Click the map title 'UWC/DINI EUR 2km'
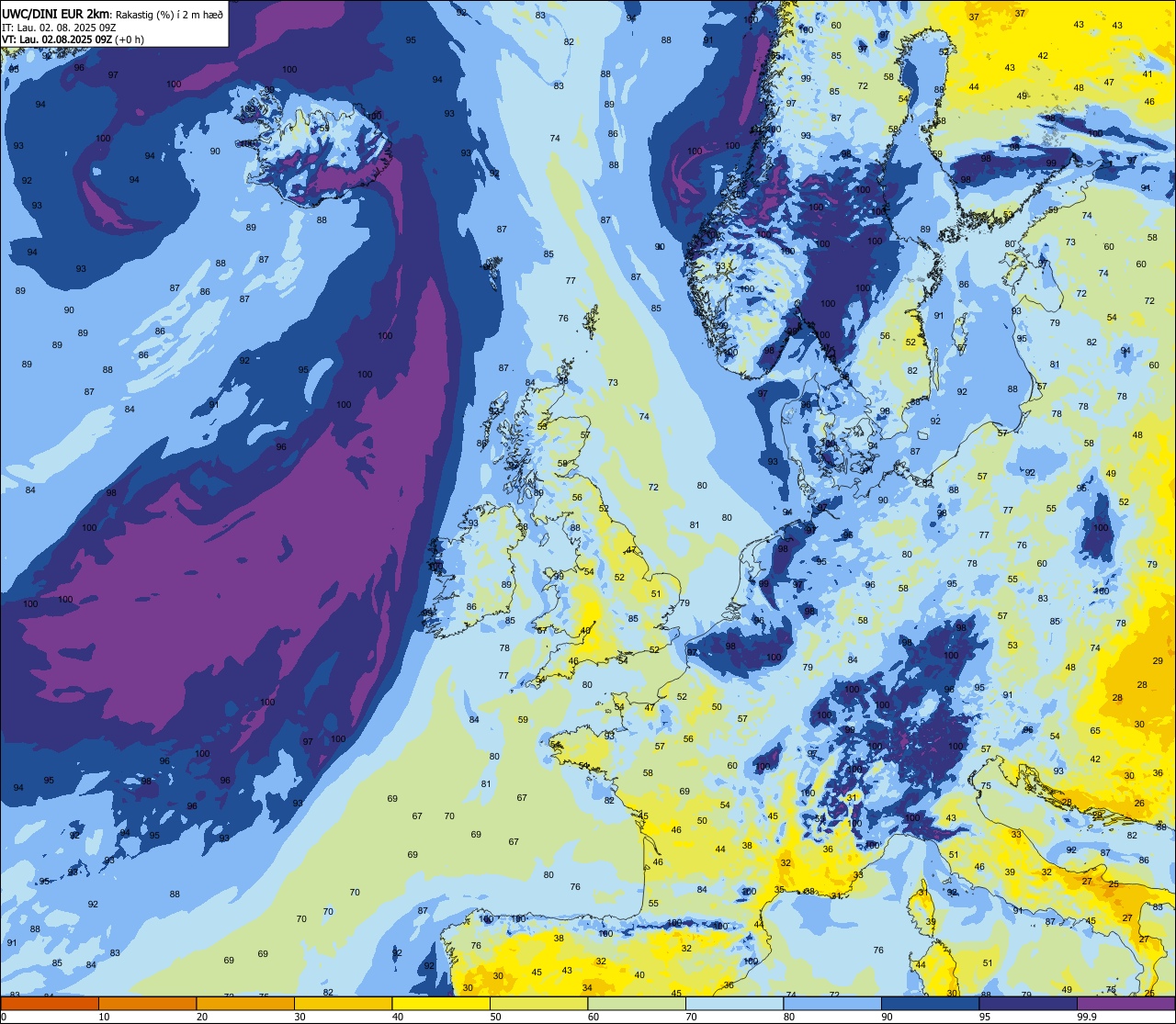The width and height of the screenshot is (1176, 1024). [56, 14]
